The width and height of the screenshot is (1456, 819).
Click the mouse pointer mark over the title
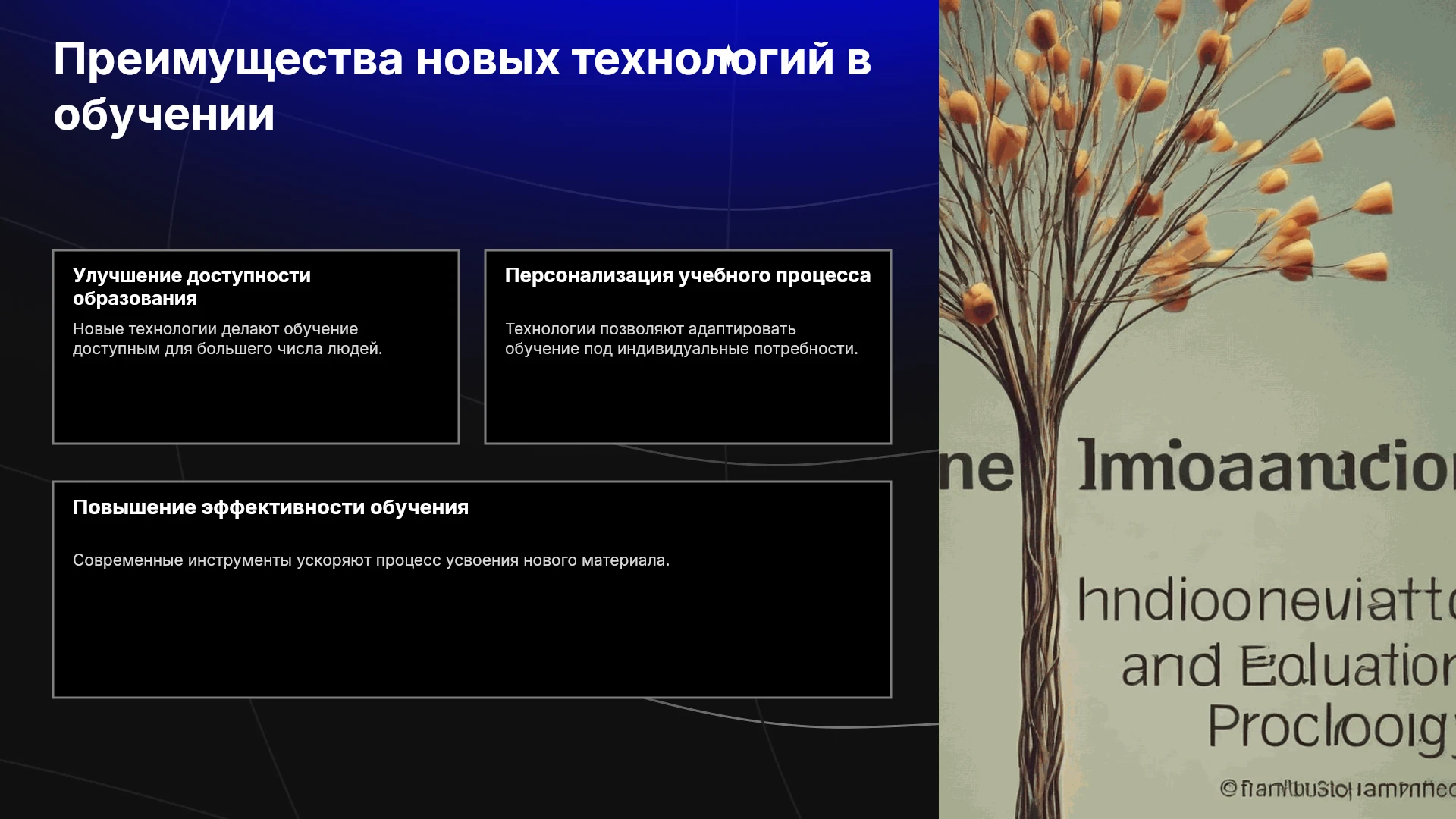coord(728,58)
